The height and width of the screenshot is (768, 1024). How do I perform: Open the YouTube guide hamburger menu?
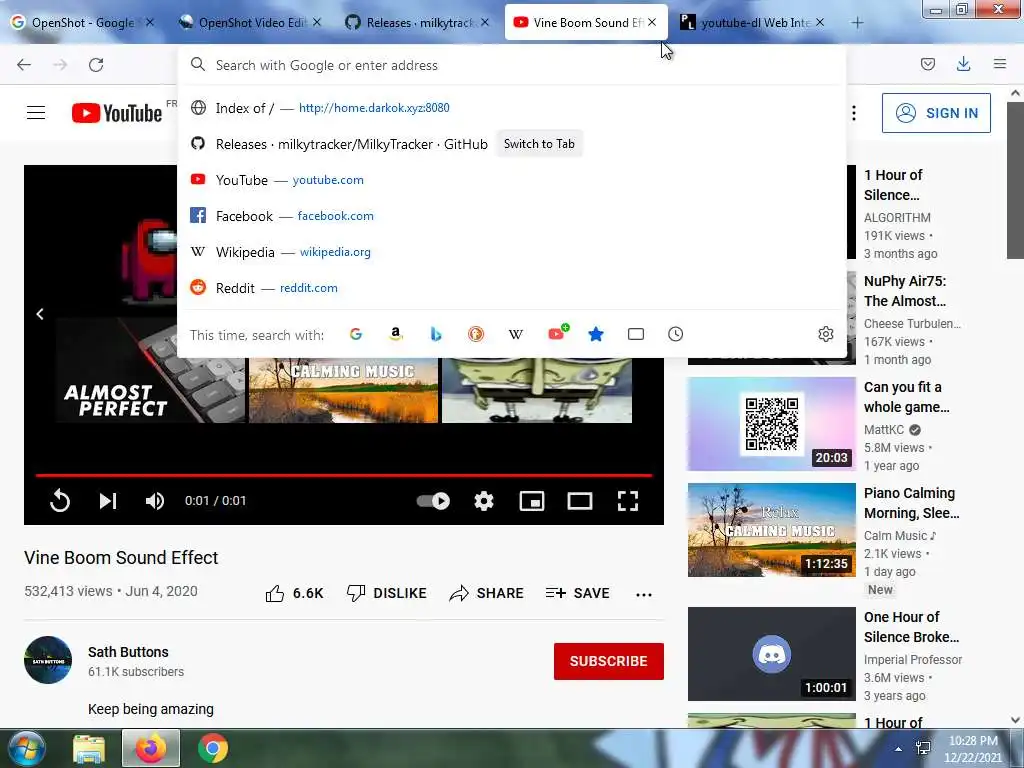(x=36, y=113)
